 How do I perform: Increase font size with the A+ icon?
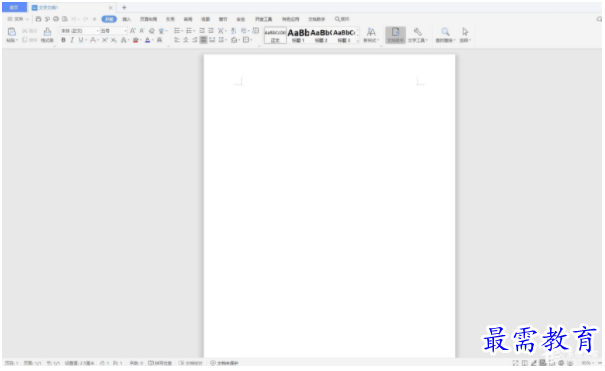[x=133, y=30]
